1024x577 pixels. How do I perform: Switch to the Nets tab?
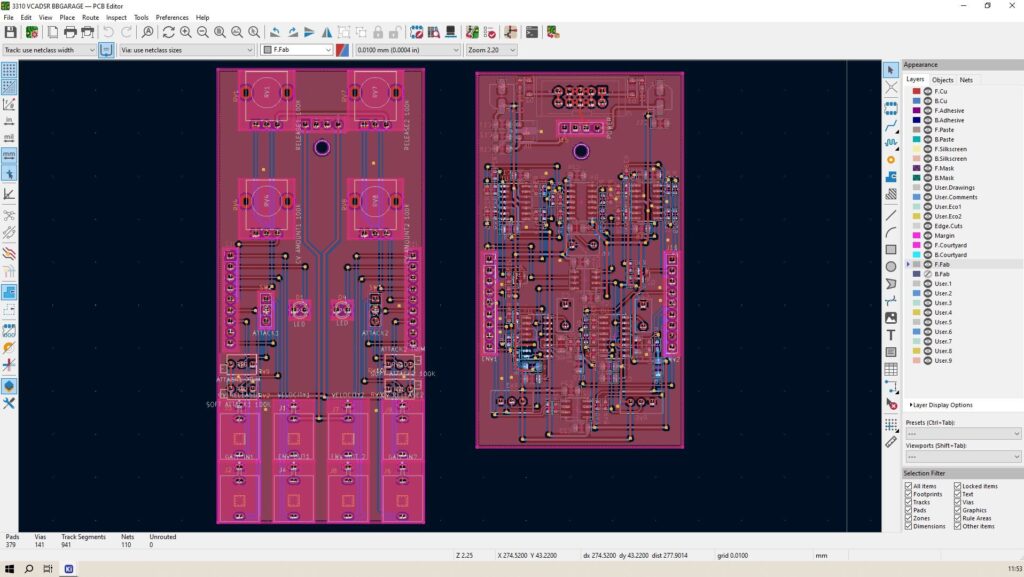966,79
